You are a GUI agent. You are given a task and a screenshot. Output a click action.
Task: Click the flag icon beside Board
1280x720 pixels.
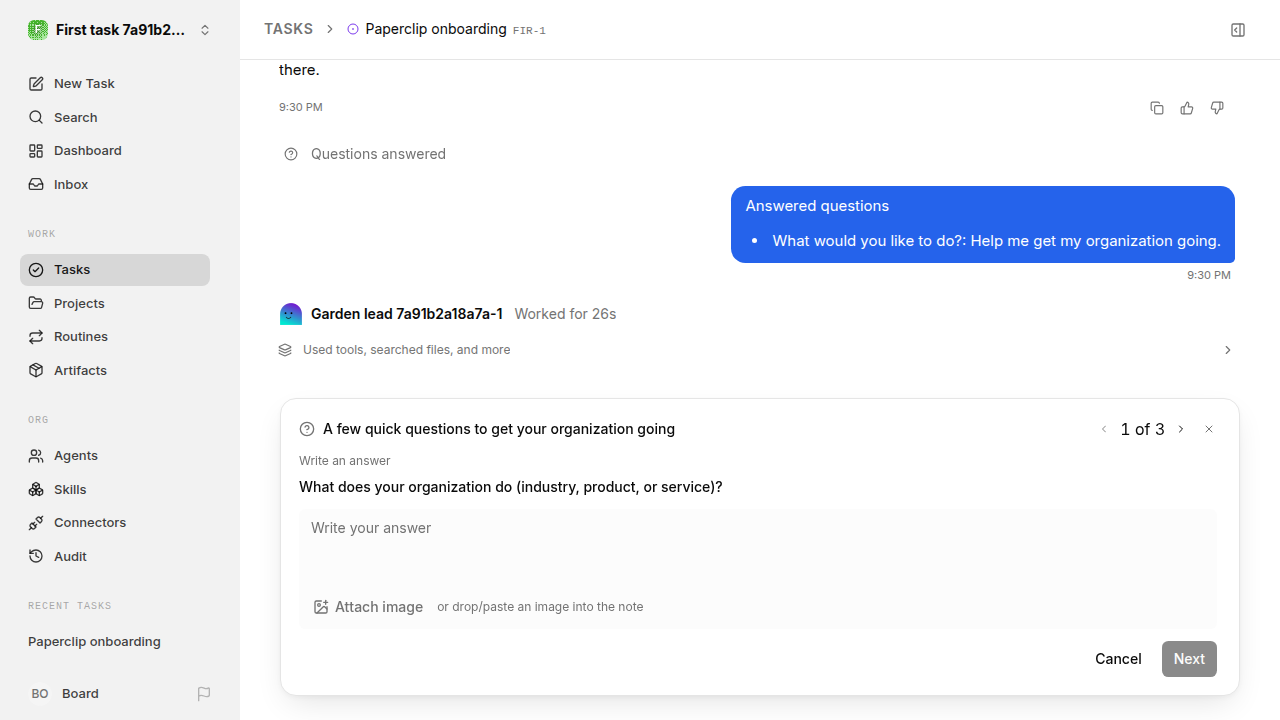point(204,694)
